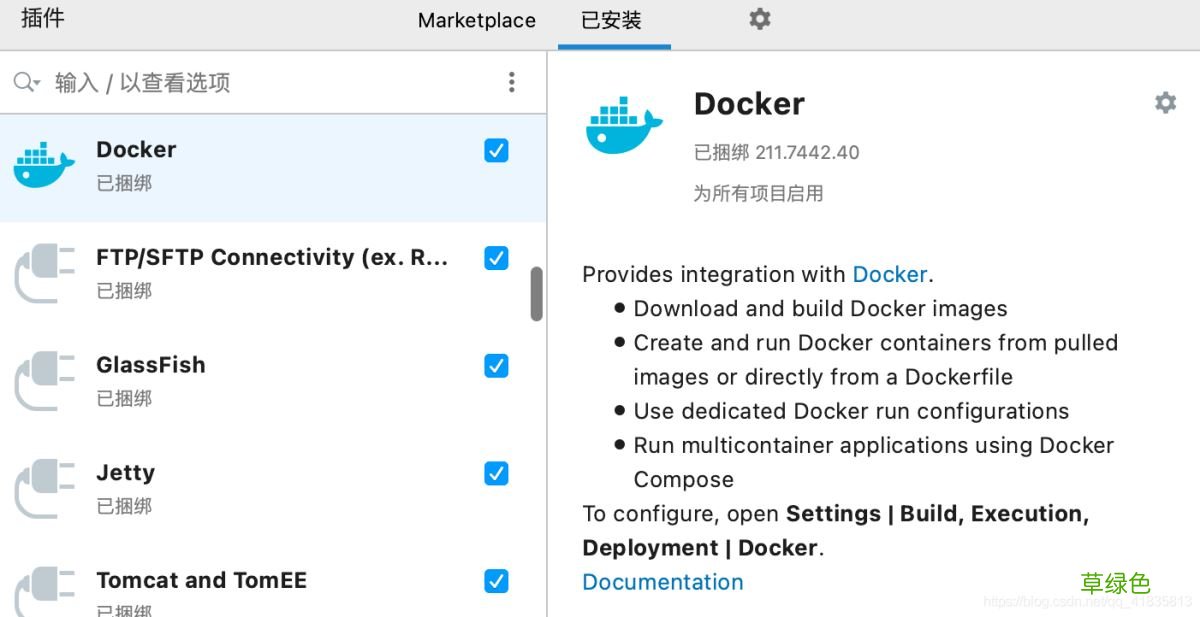Image resolution: width=1200 pixels, height=617 pixels.
Task: Click the Docker hyperlink in the description
Action: coord(889,274)
